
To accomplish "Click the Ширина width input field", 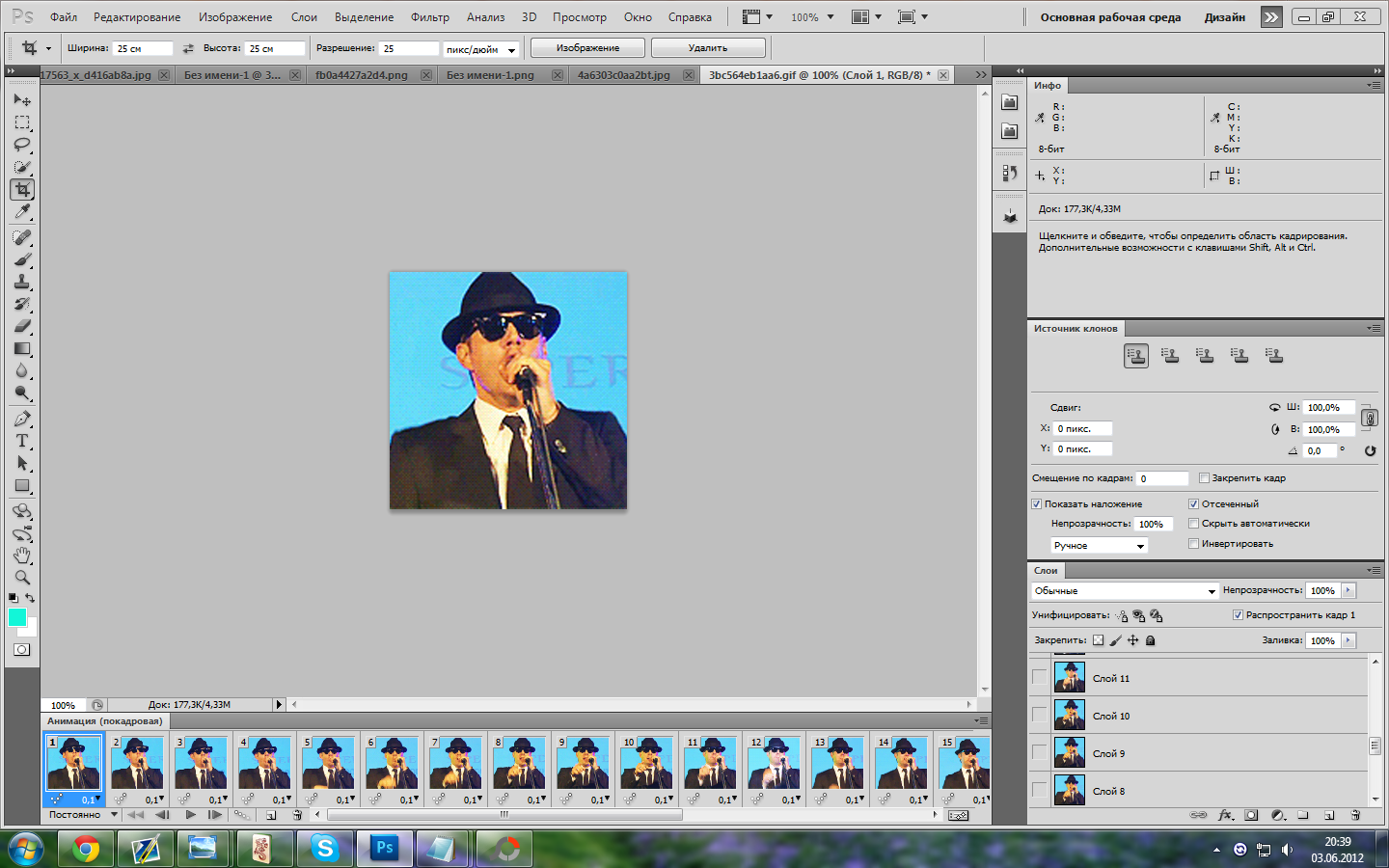I will 143,48.
